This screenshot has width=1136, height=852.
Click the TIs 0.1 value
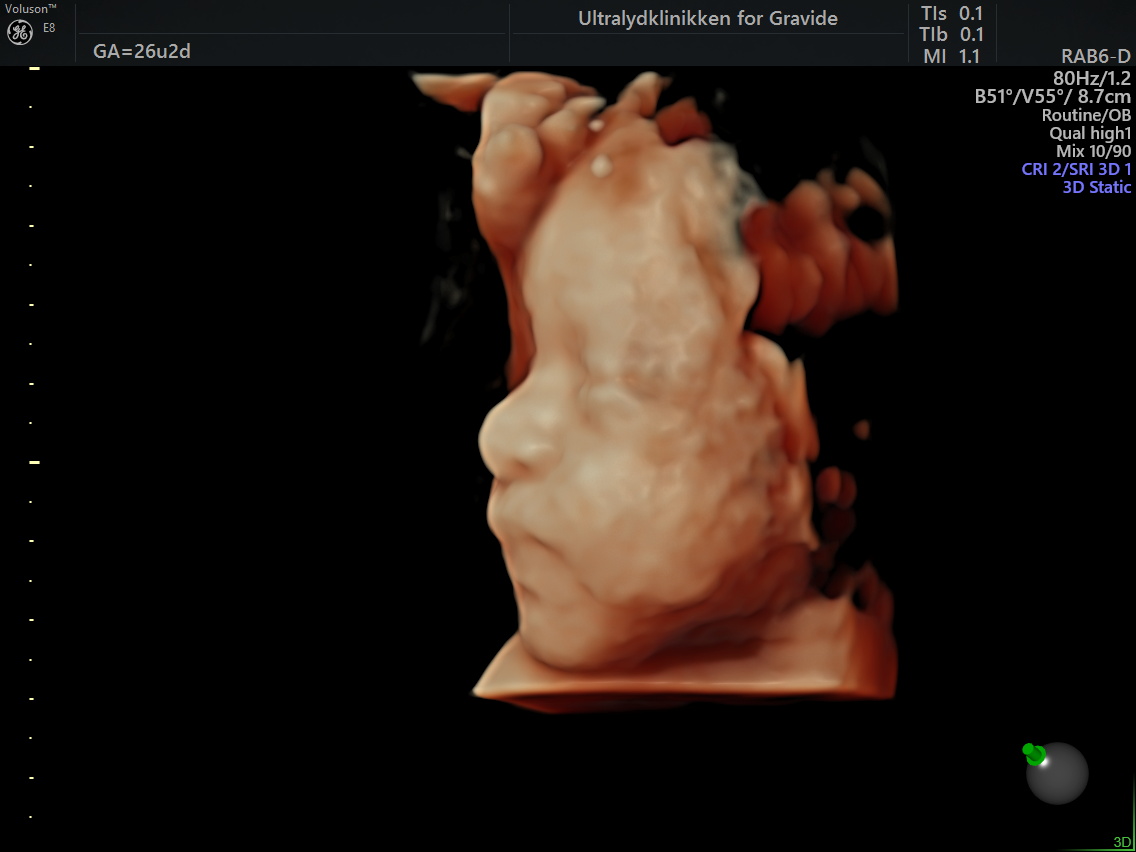click(951, 14)
